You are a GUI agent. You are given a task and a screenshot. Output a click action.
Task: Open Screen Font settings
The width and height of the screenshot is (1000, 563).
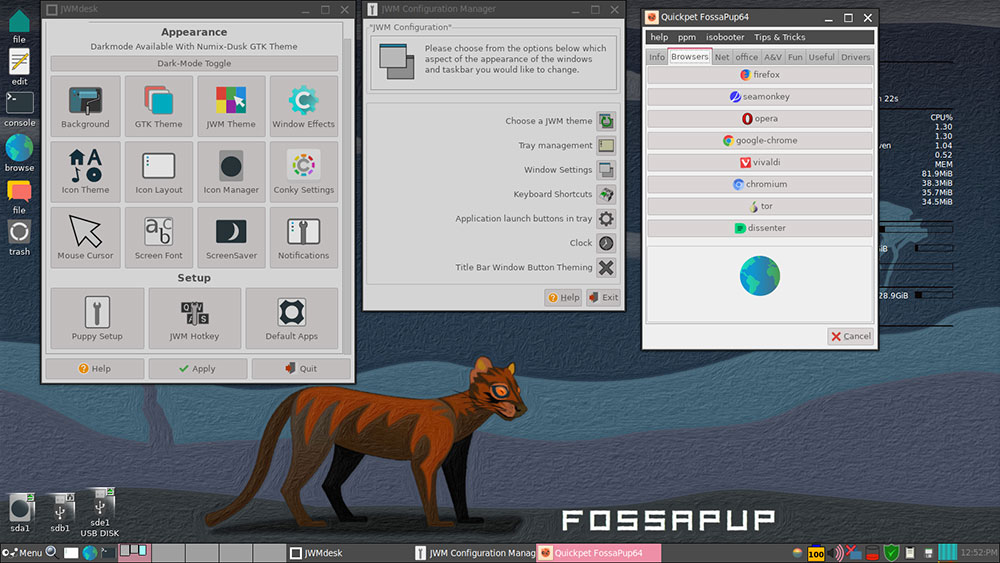[x=158, y=237]
